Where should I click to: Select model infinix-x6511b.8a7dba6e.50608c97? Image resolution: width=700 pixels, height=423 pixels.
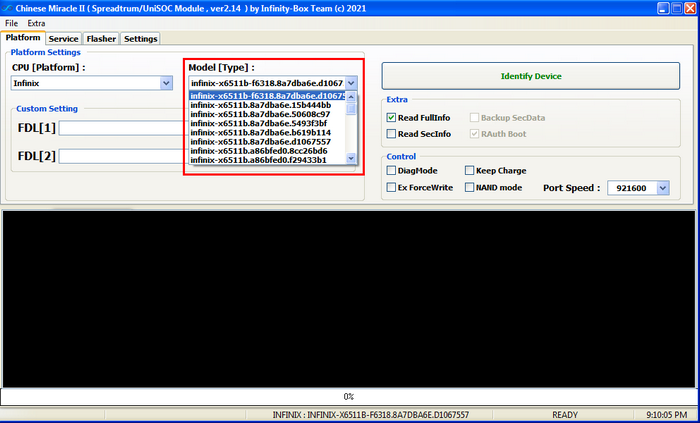[x=267, y=114]
